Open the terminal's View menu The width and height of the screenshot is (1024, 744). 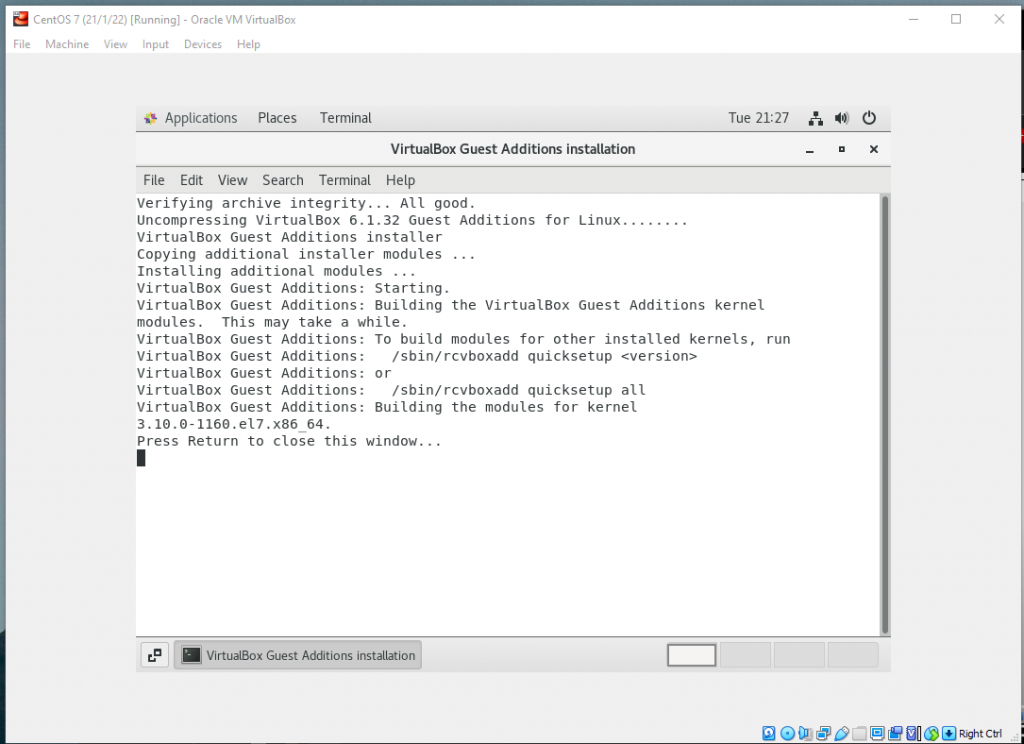(232, 180)
